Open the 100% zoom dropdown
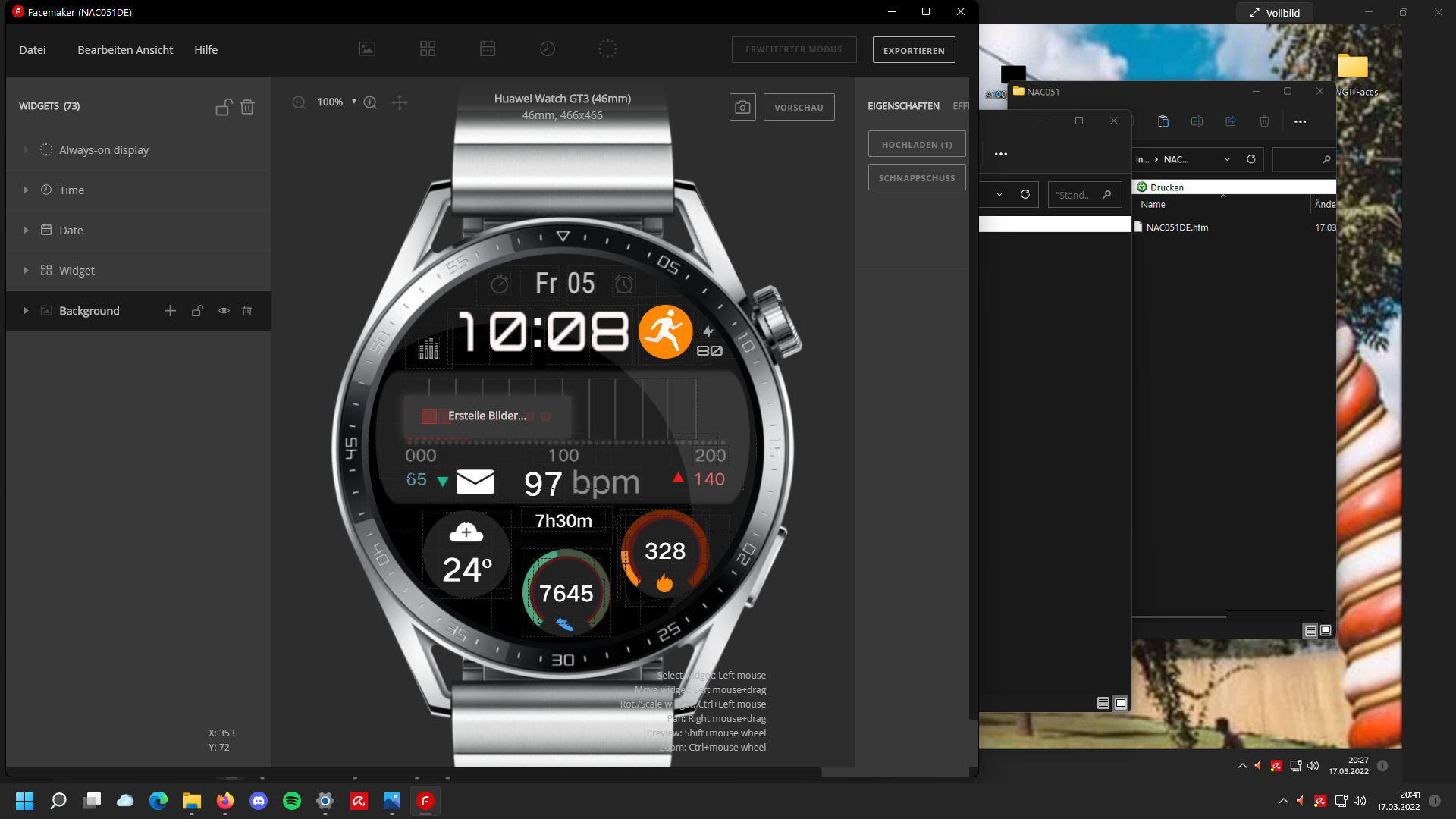 point(337,102)
